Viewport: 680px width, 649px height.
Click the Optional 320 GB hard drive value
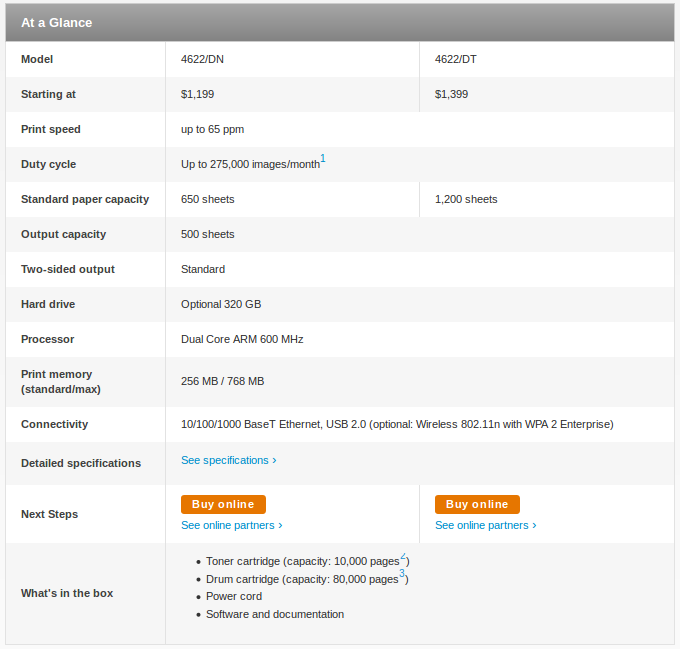[x=221, y=304]
